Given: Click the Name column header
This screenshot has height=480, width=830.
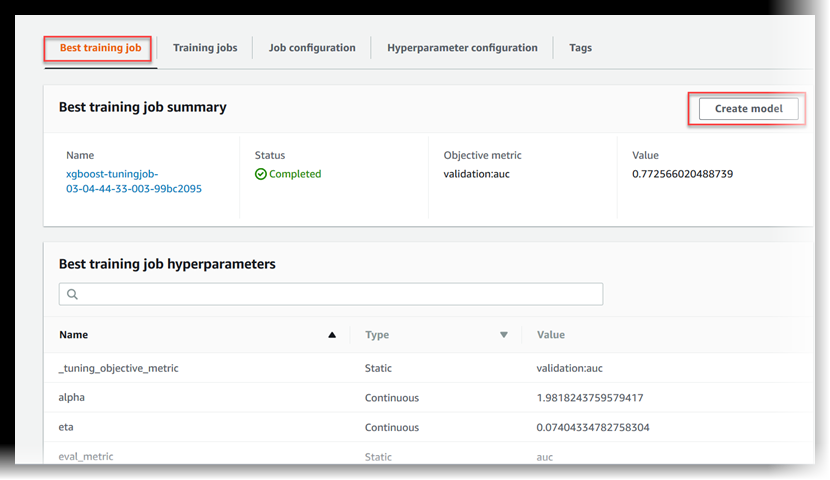Looking at the screenshot, I should 73,336.
